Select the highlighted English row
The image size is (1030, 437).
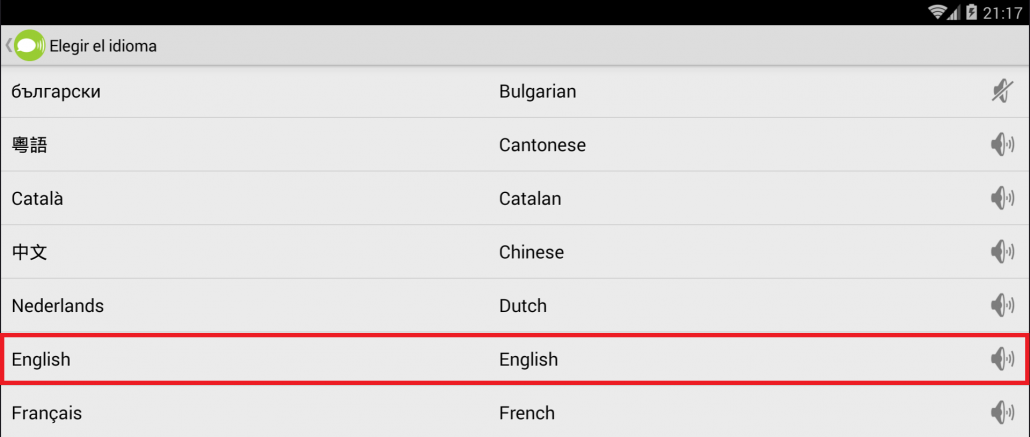tap(515, 359)
